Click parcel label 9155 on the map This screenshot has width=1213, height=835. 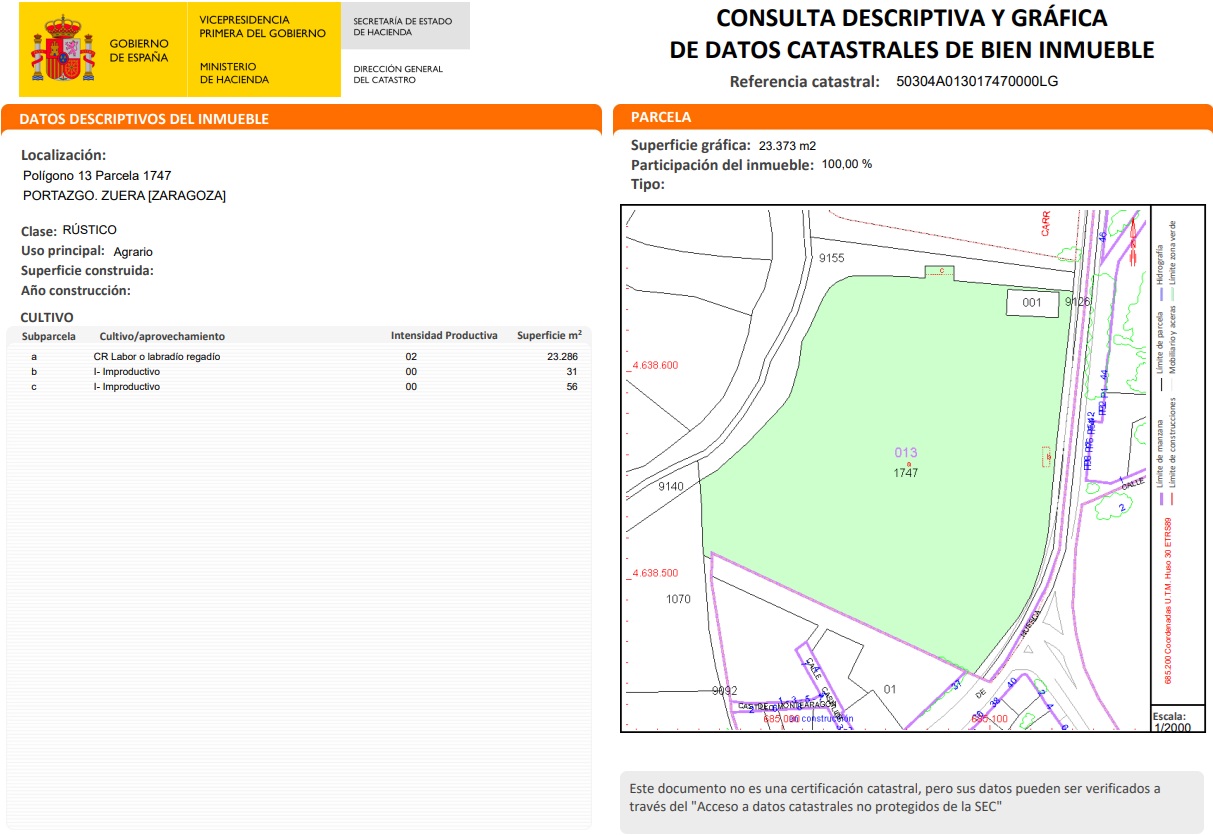coord(832,258)
